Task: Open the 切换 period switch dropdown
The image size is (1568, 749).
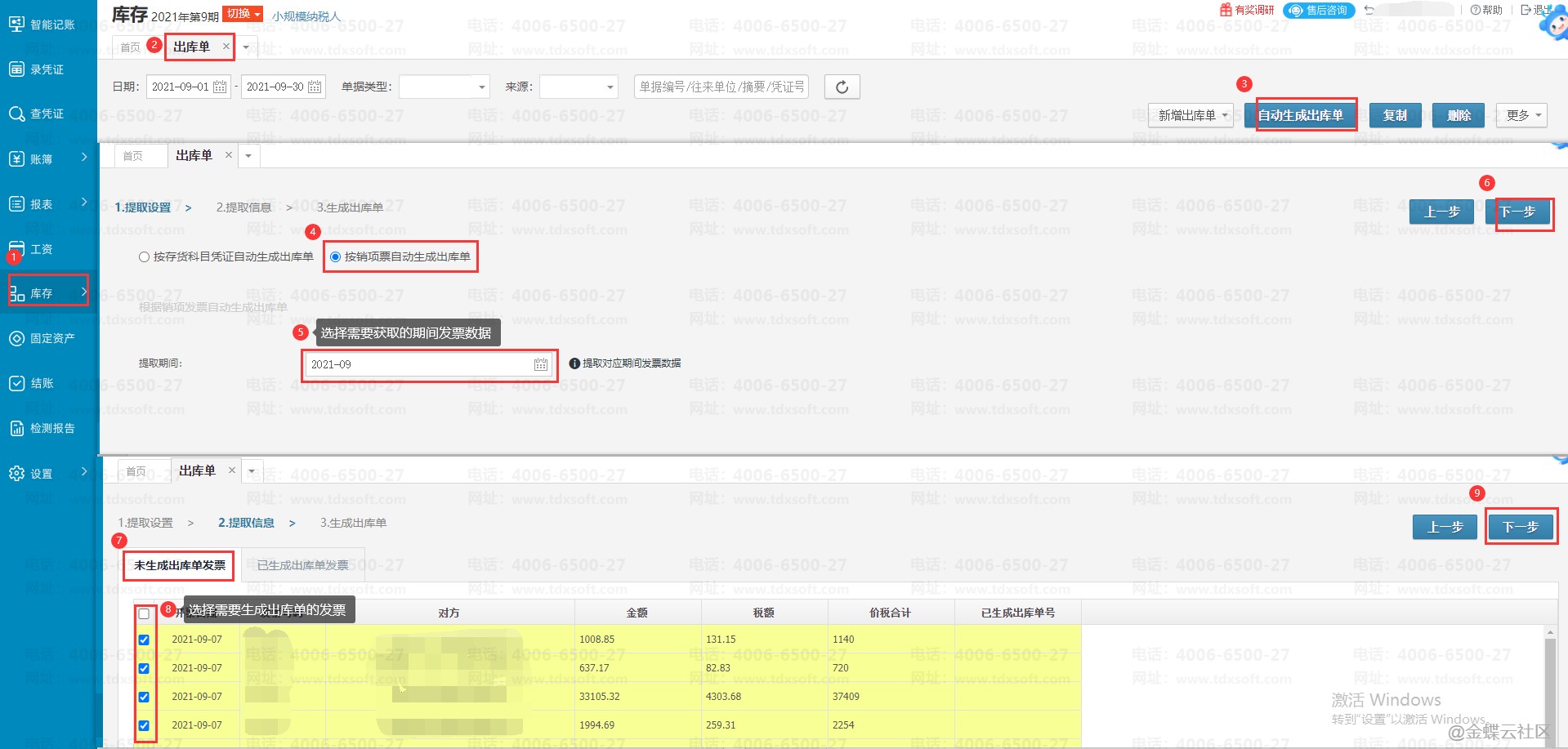Action: pos(243,14)
